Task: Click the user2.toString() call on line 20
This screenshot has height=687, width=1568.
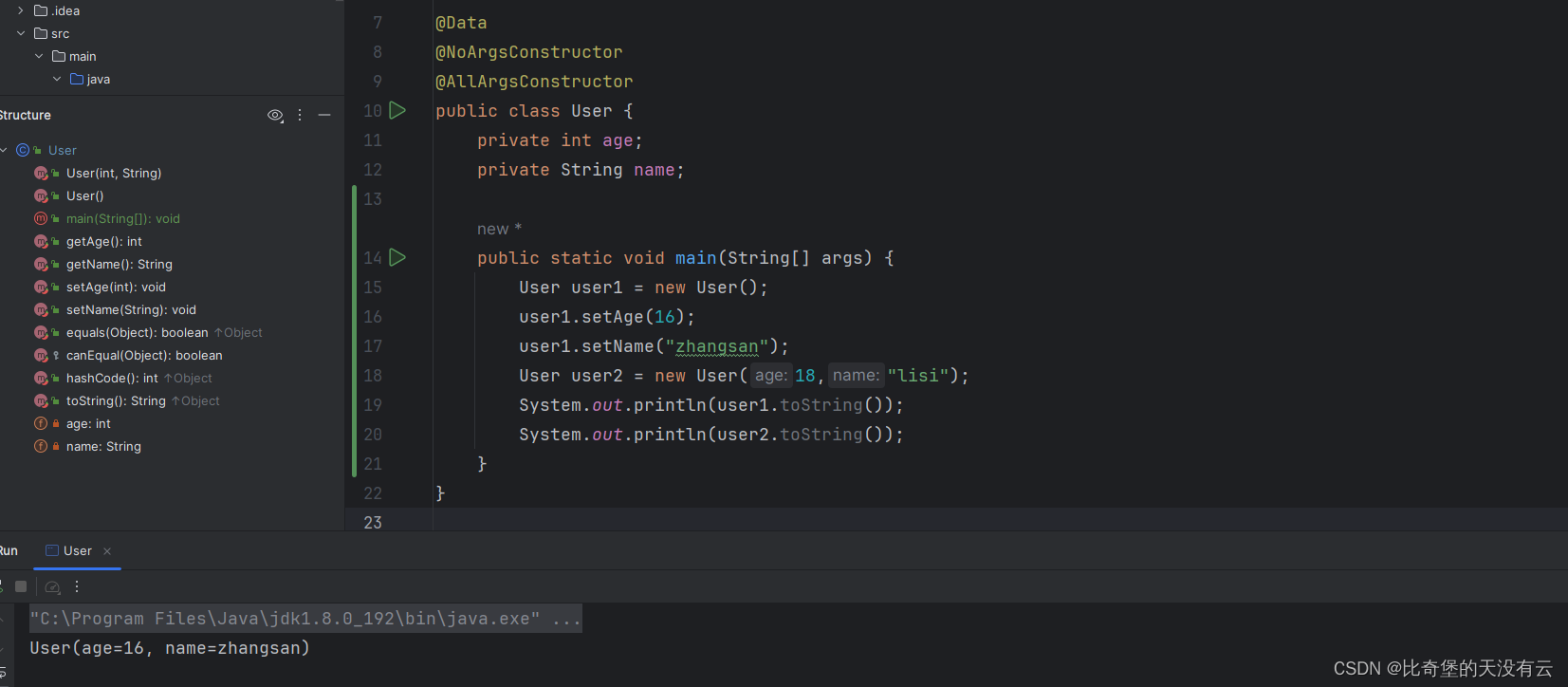Action: click(800, 435)
